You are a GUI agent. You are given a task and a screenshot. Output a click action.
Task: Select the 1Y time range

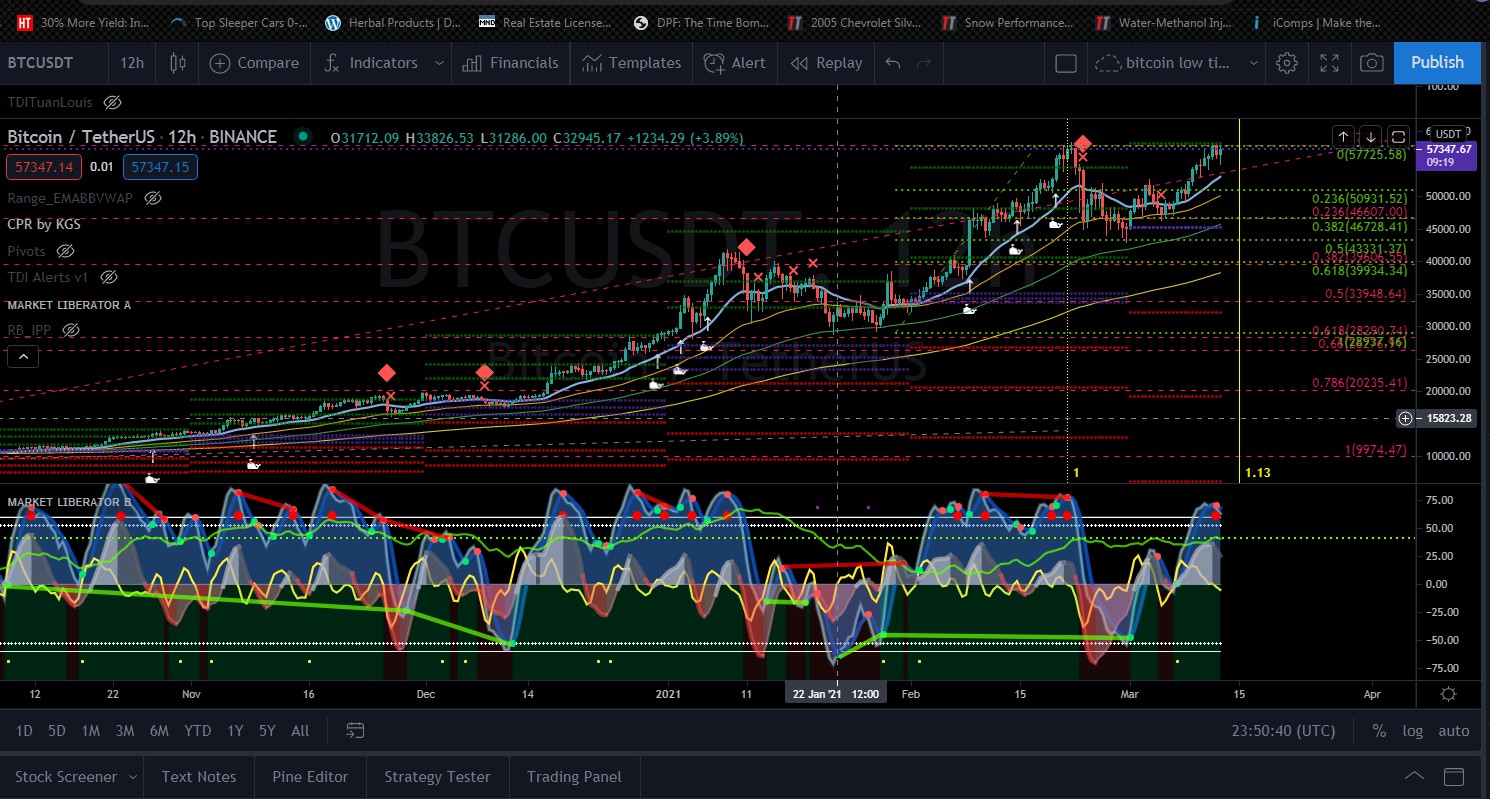tap(235, 731)
